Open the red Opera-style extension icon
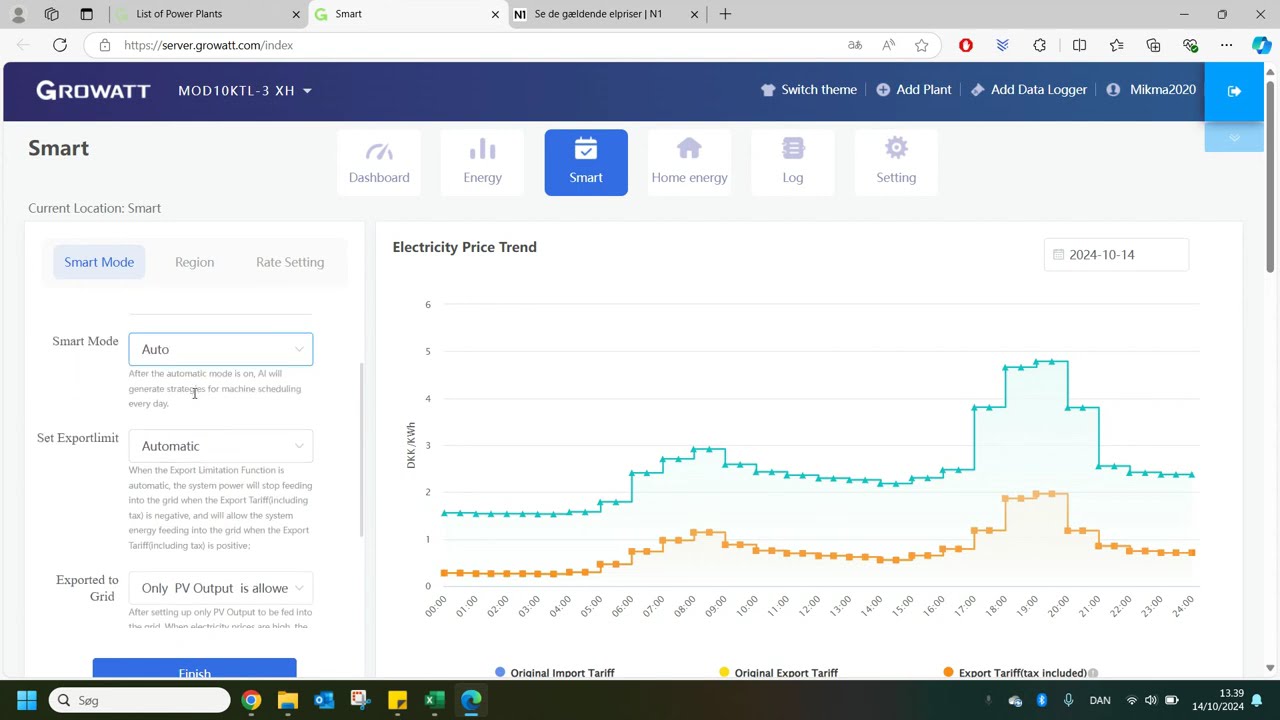This screenshot has width=1280, height=720. point(965,45)
